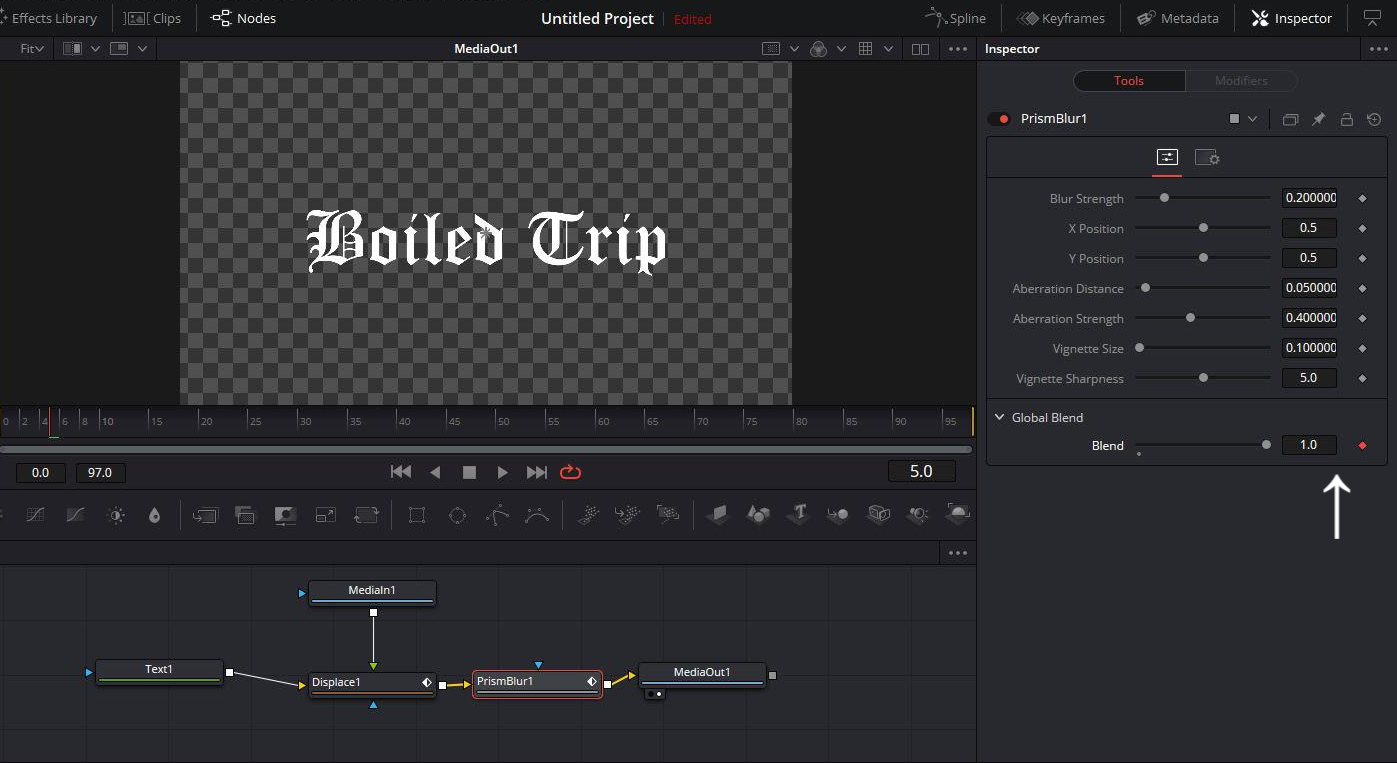Screen dimensions: 1397x763
Task: Add a Merge 3D node
Action: (838, 515)
